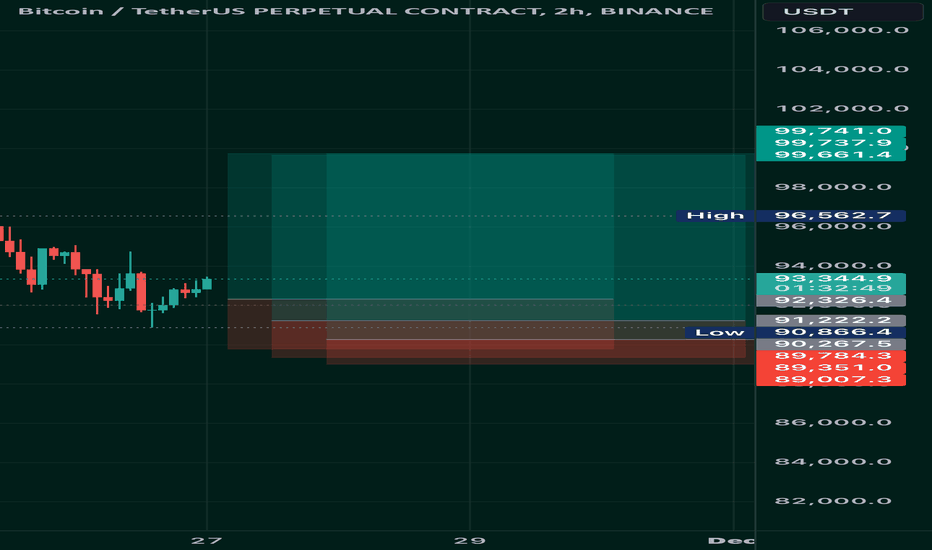Click date label 27 on time axis

[x=206, y=540]
